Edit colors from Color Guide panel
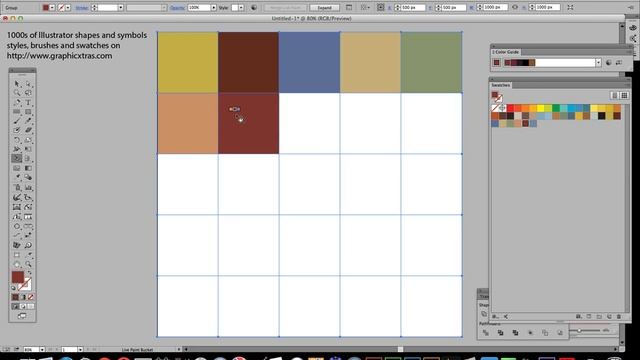Image resolution: width=640 pixels, height=360 pixels. [x=609, y=62]
